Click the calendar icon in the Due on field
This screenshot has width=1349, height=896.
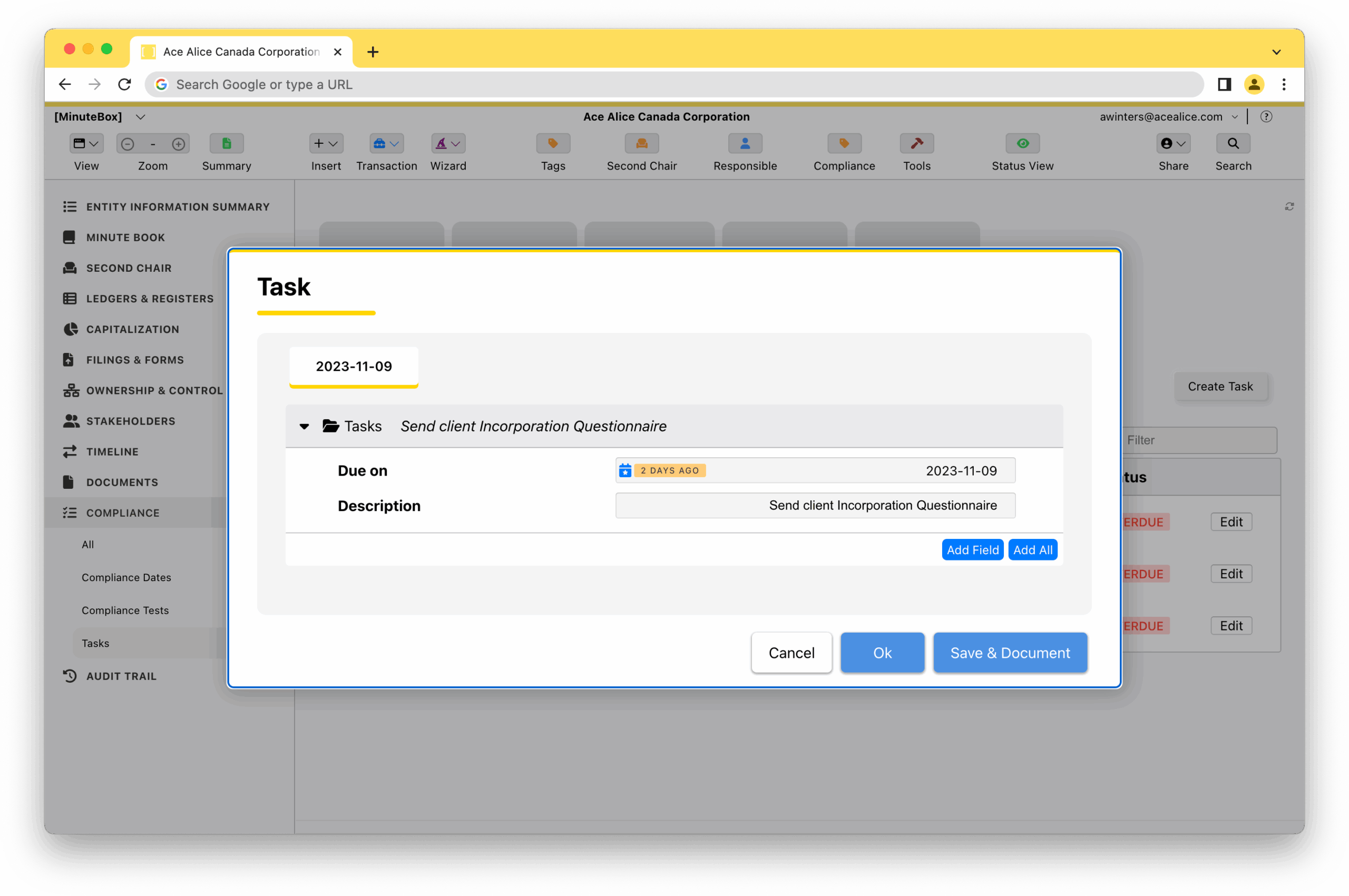(625, 470)
